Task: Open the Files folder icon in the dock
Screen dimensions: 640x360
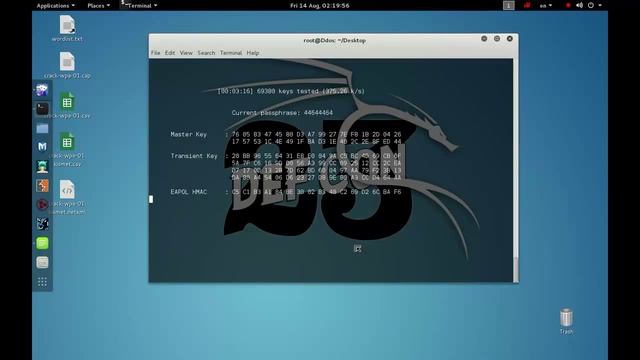Action: click(x=42, y=128)
